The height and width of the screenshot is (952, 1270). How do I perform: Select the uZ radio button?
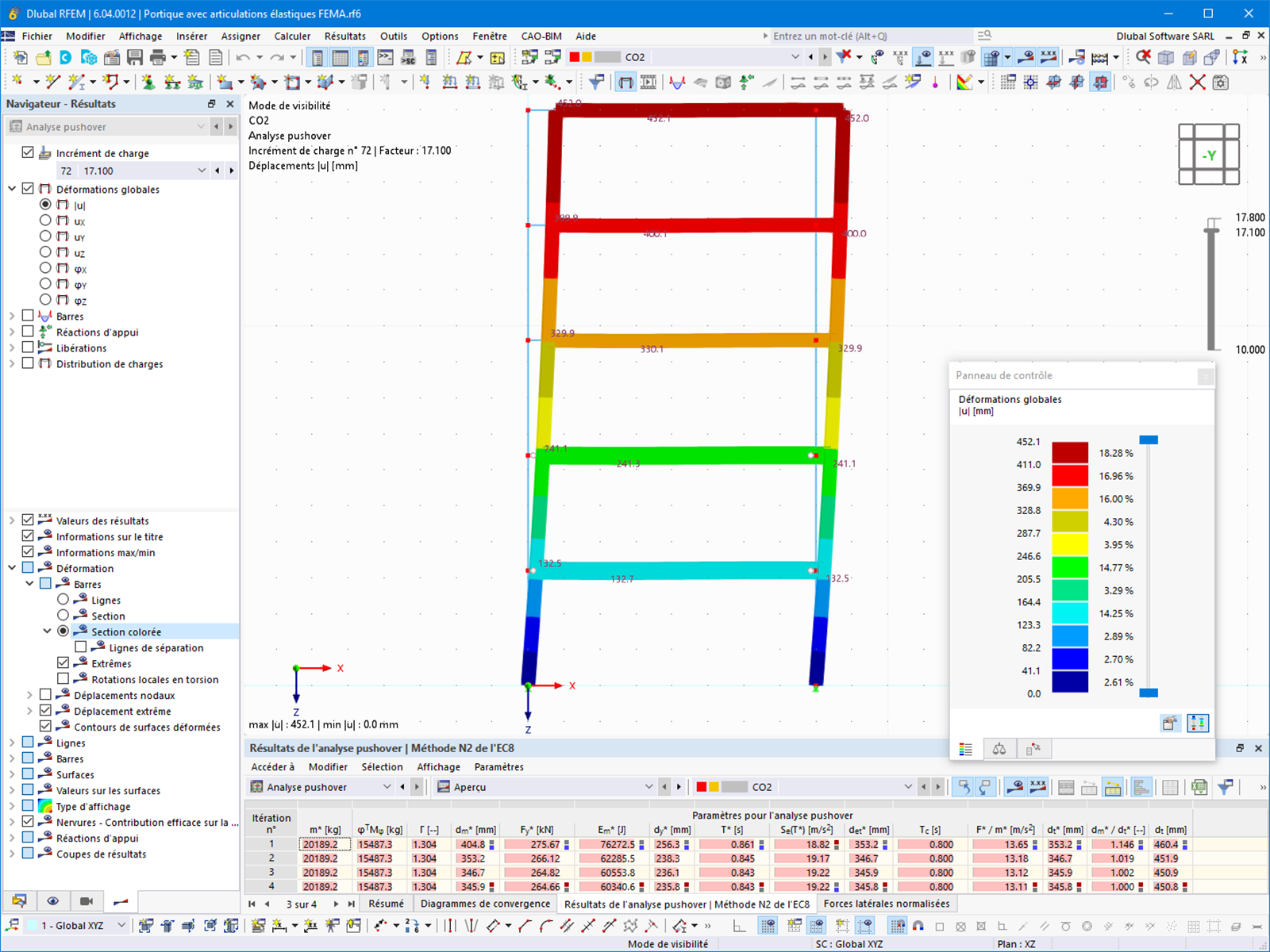point(45,252)
